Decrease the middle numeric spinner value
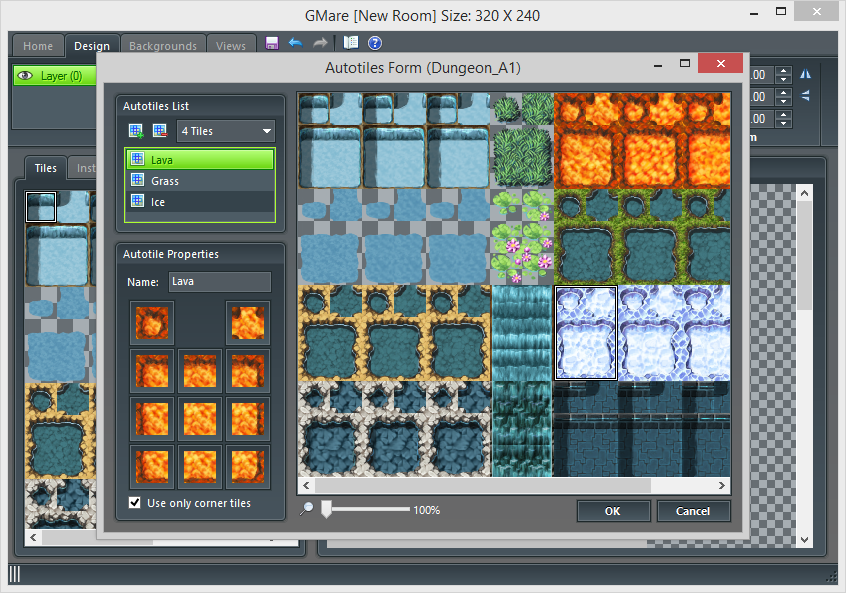846x593 pixels. coord(783,101)
